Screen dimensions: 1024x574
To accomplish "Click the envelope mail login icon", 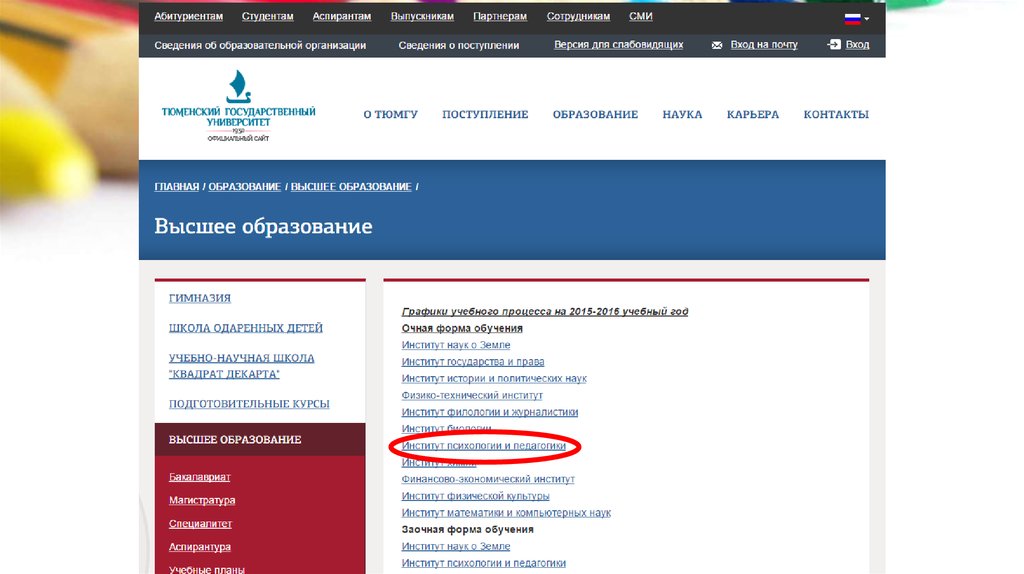I will click(x=717, y=45).
